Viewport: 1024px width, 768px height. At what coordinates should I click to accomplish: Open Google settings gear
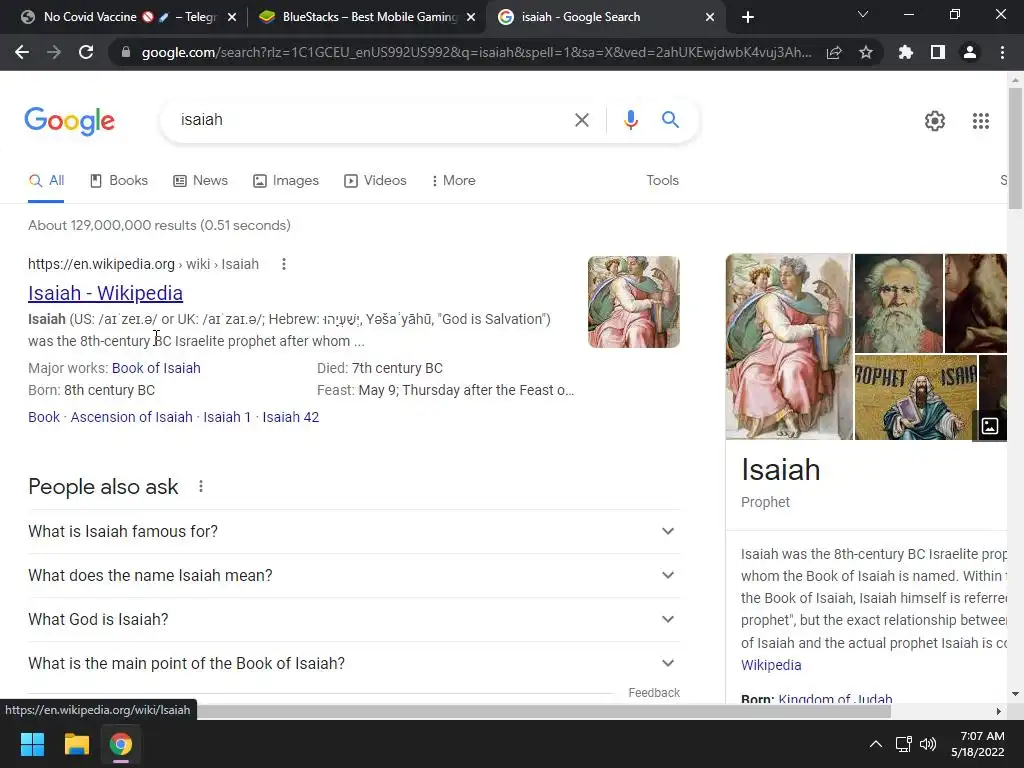point(935,121)
